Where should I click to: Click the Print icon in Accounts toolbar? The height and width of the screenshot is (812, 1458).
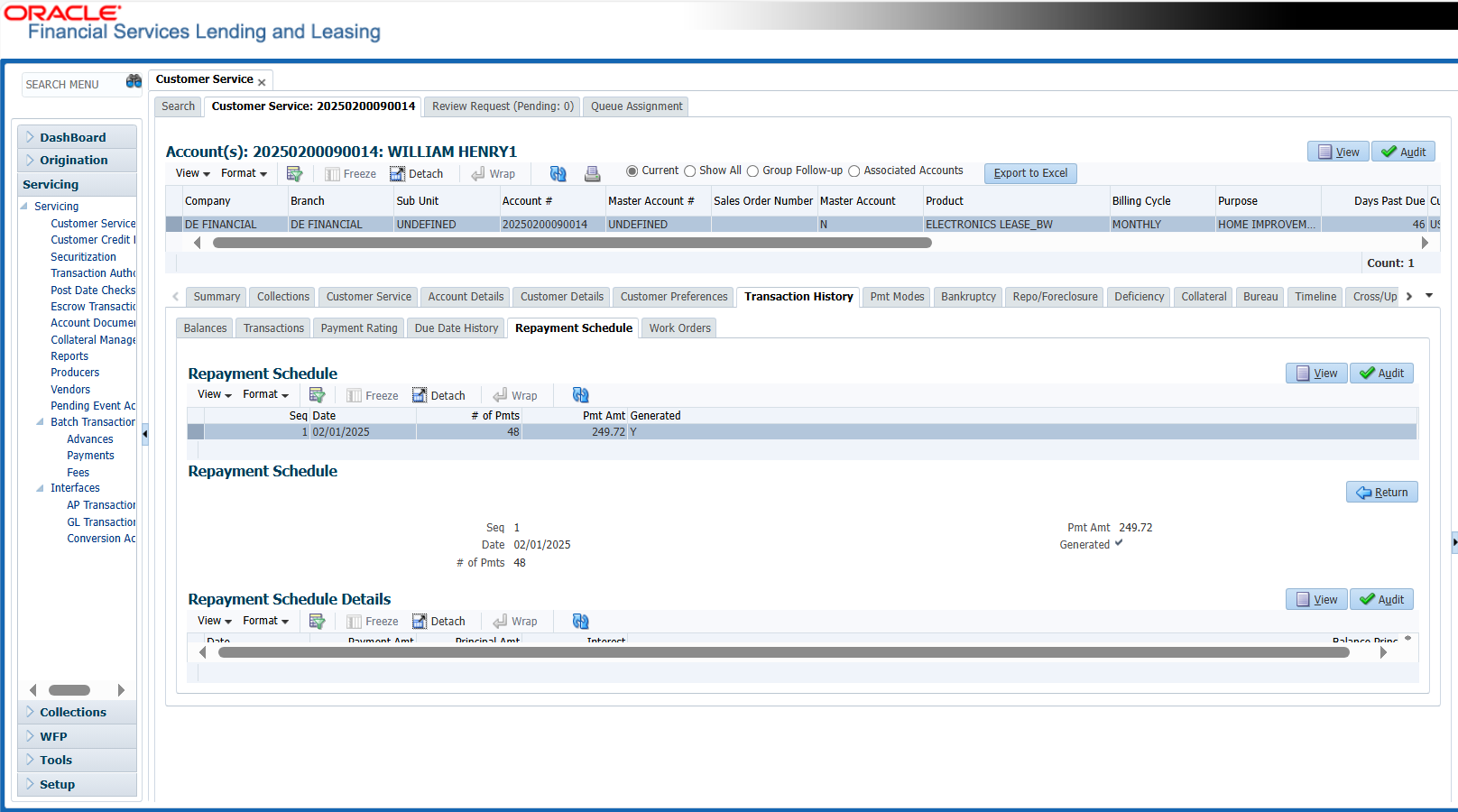point(593,173)
